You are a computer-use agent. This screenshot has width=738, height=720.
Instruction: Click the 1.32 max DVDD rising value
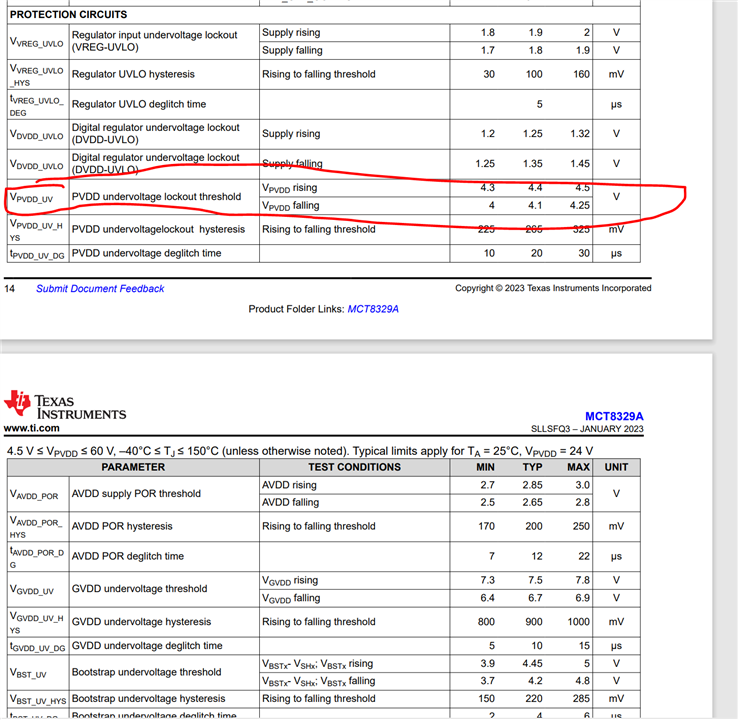(580, 134)
